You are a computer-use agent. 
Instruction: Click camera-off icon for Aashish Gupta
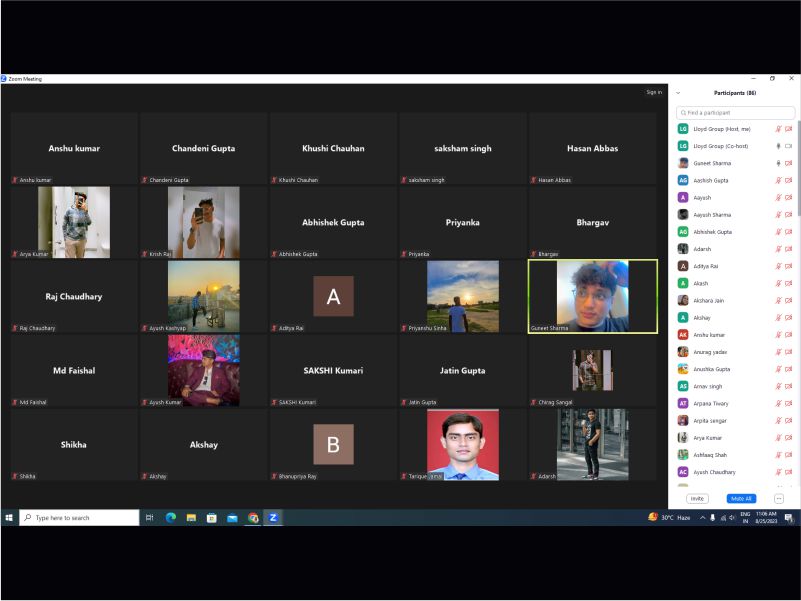coord(788,180)
